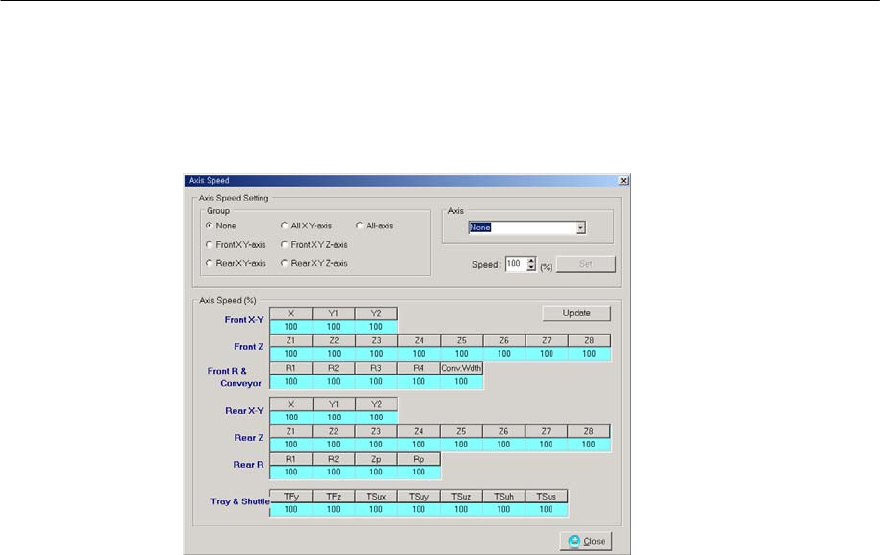The width and height of the screenshot is (880, 555).
Task: Click the Conv.Wdth header cell
Action: click(x=461, y=368)
